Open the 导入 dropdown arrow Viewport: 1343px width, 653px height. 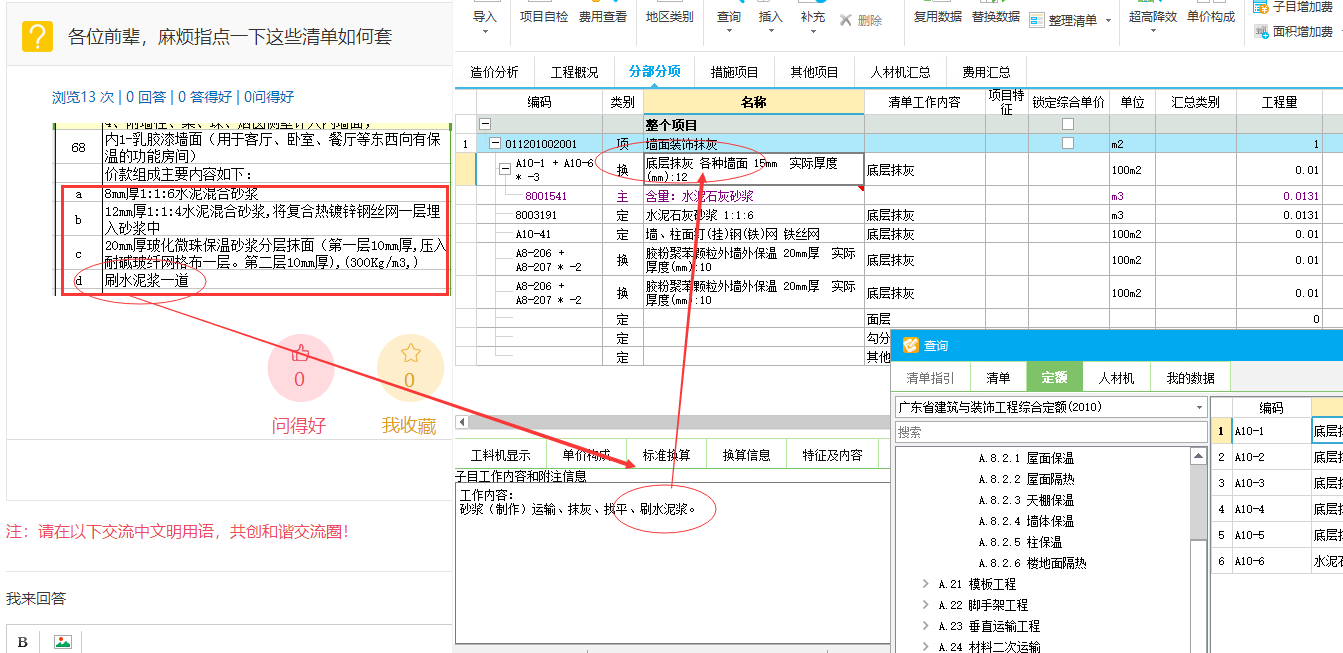pyautogui.click(x=485, y=32)
